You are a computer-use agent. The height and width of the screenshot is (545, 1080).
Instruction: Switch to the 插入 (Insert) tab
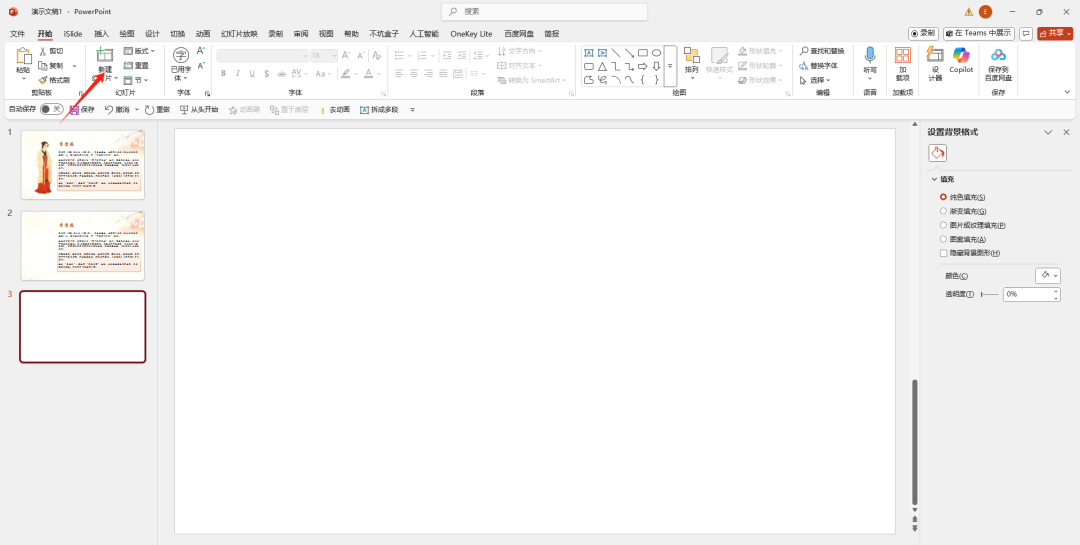[x=101, y=33]
